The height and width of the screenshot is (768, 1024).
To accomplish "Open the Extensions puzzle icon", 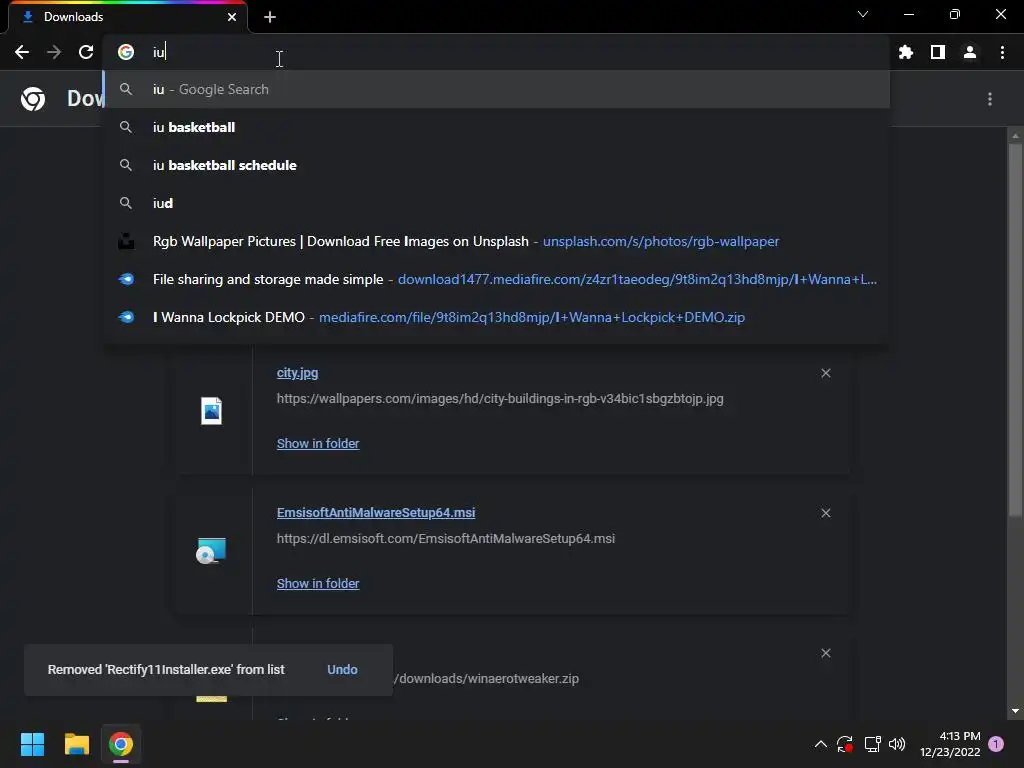I will pos(906,52).
